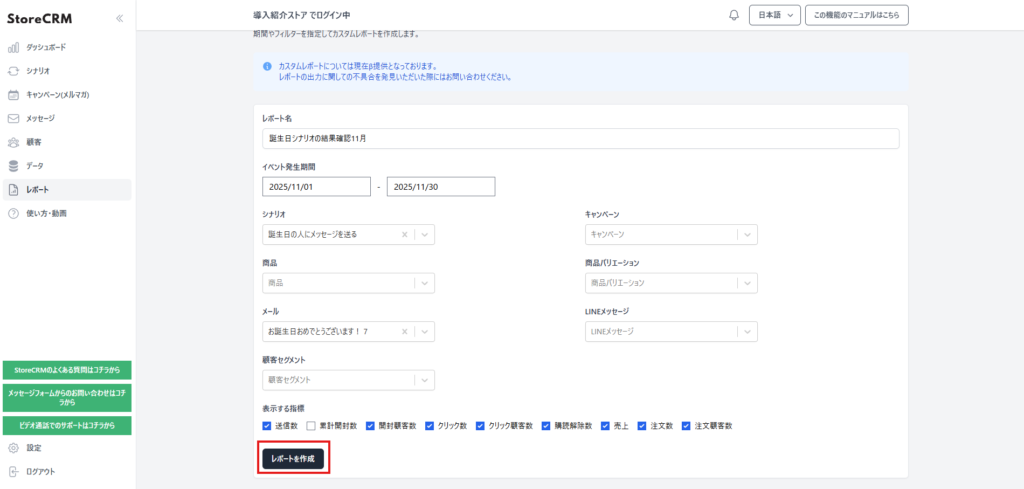Enable the 累計開封数 checkbox
This screenshot has height=489, width=1024.
pyautogui.click(x=311, y=426)
